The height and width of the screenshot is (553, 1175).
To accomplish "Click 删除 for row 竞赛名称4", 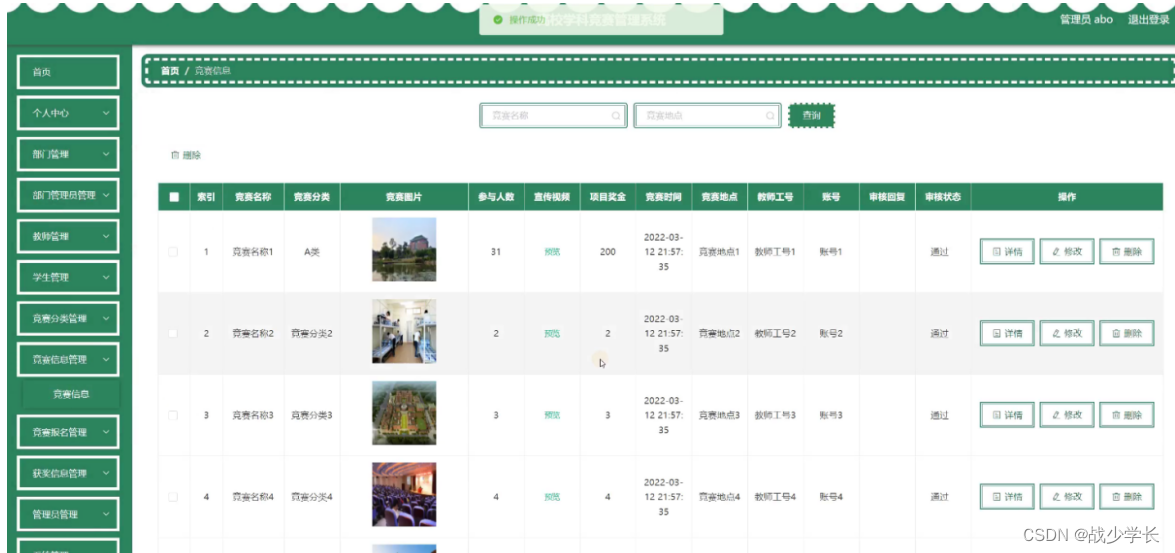I will click(x=1126, y=497).
